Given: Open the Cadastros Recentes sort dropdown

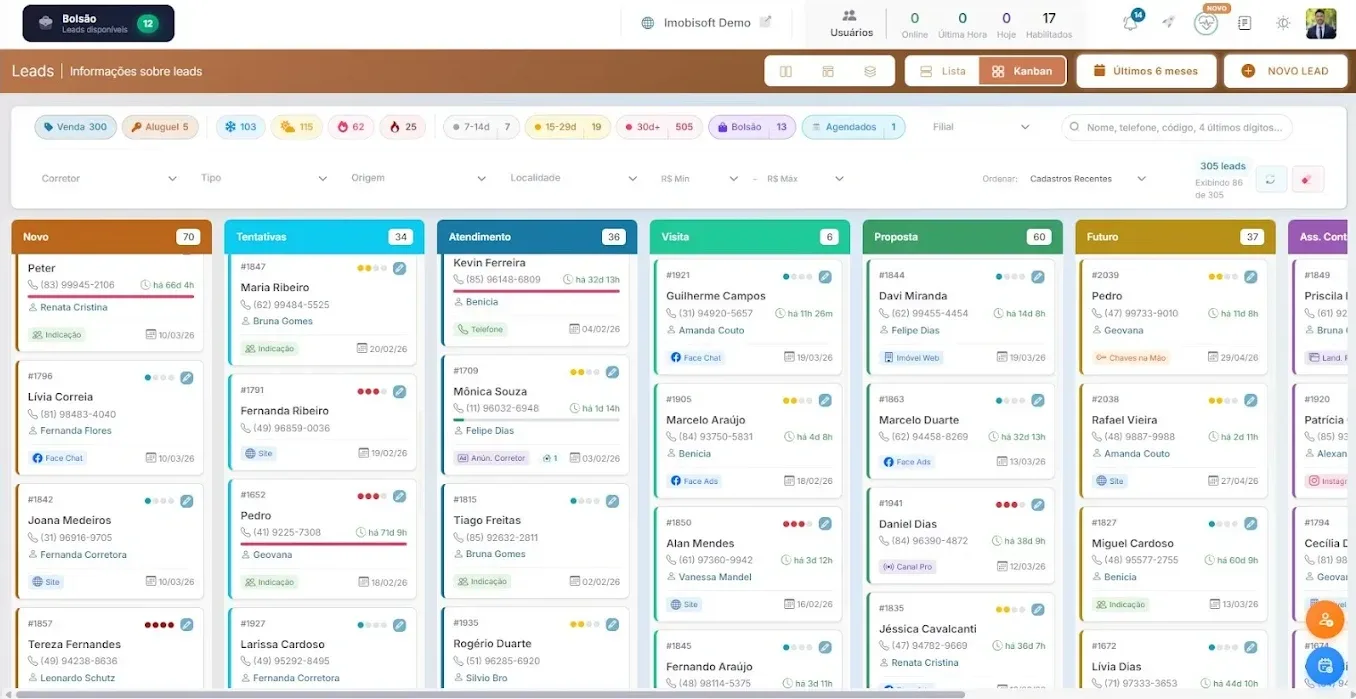Looking at the screenshot, I should [1087, 178].
